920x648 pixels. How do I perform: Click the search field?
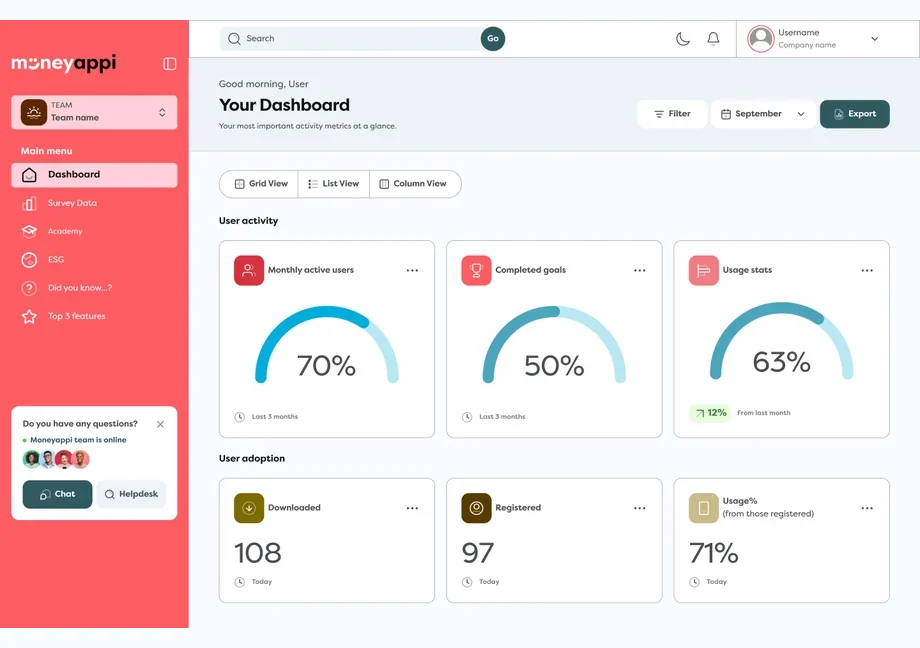(x=350, y=39)
